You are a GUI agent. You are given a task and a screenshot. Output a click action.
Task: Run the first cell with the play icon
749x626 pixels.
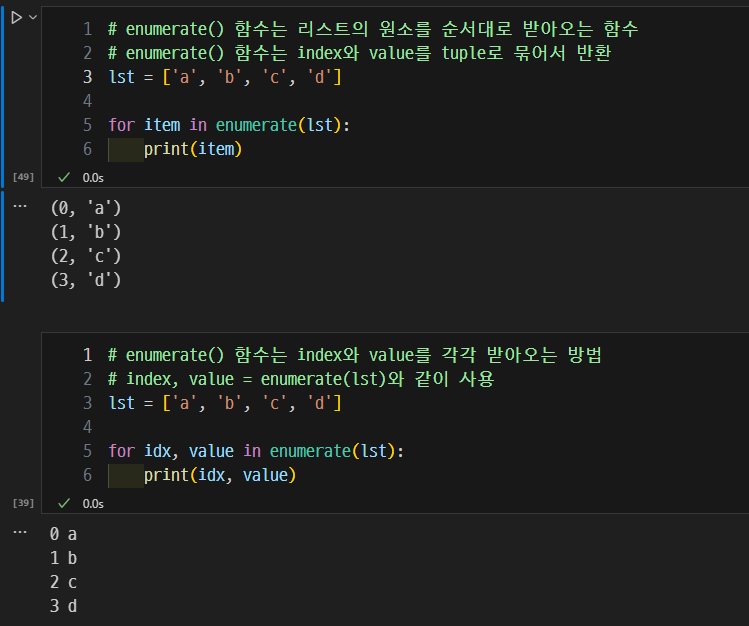[x=16, y=18]
